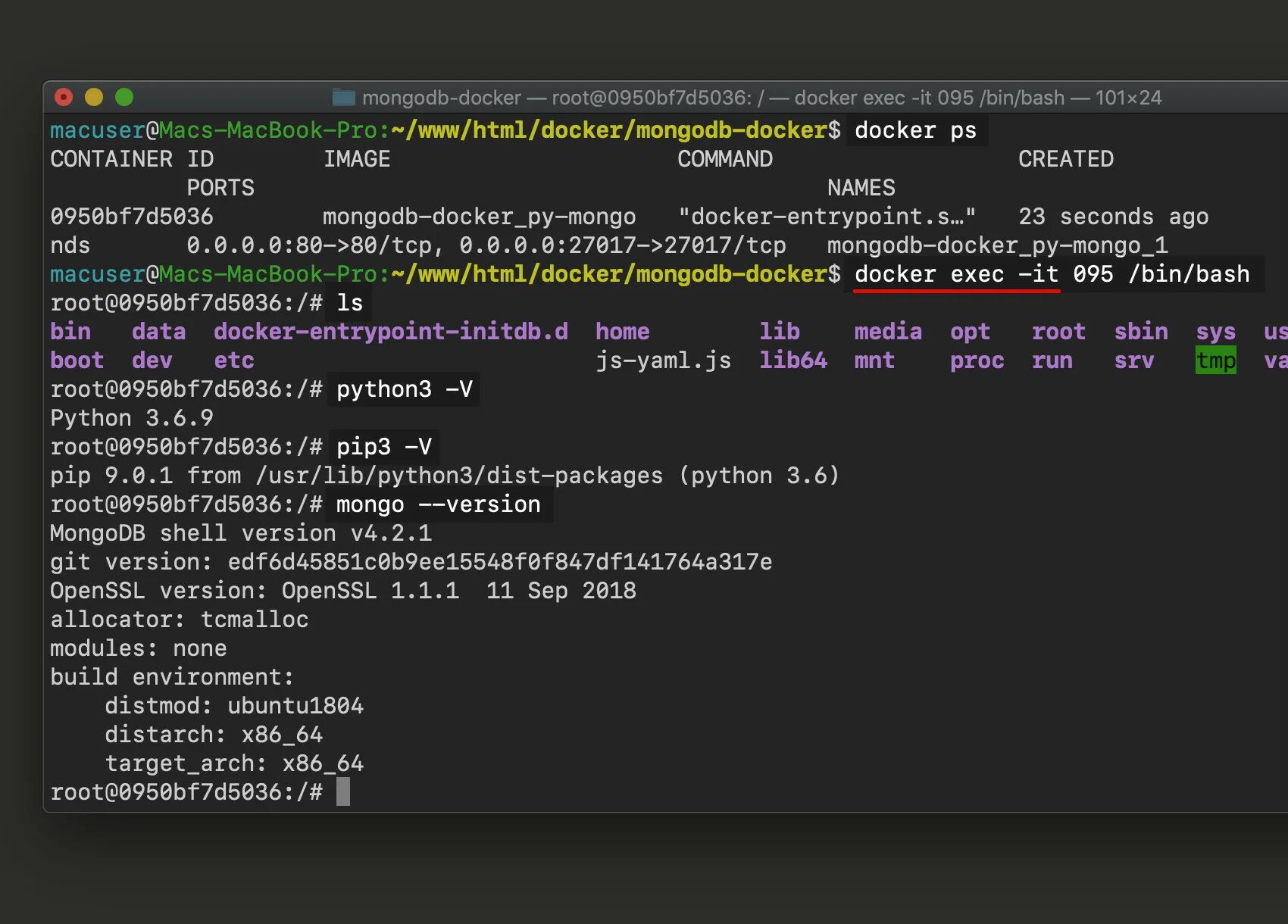This screenshot has width=1288, height=924.
Task: Click the 'MongoDB shell version v4.2.1' line
Action: click(x=241, y=533)
